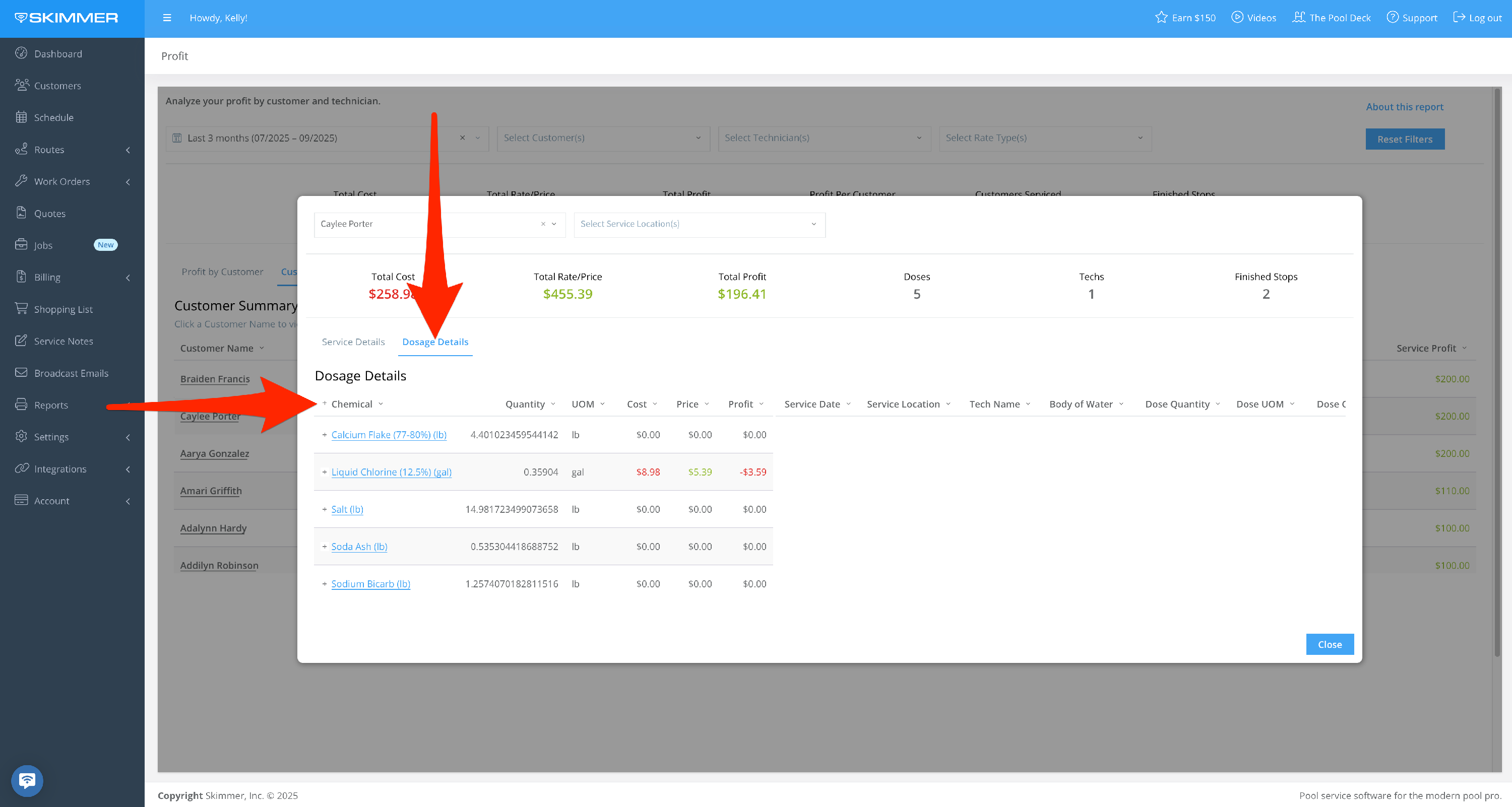Expand the Liquid Chlorine row

tap(324, 472)
